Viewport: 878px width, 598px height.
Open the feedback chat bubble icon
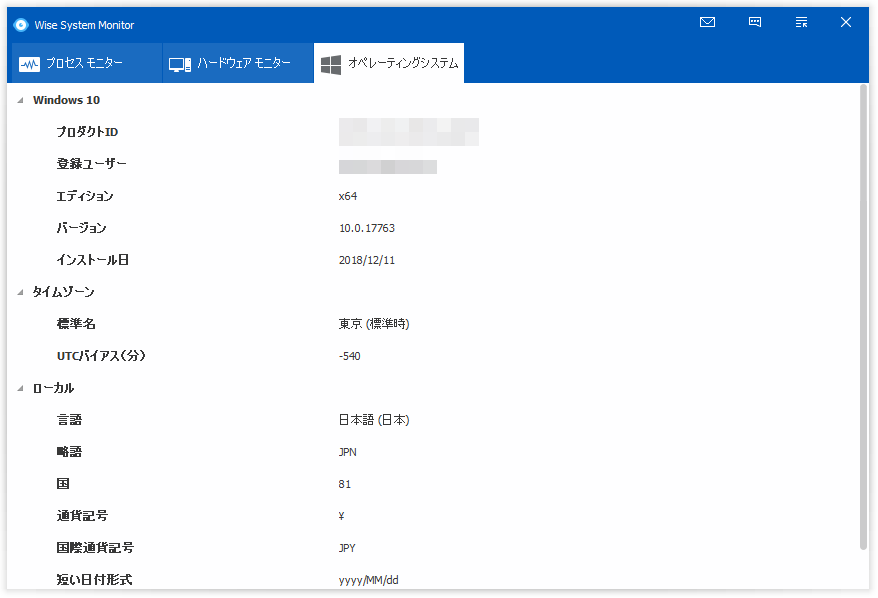pyautogui.click(x=755, y=22)
